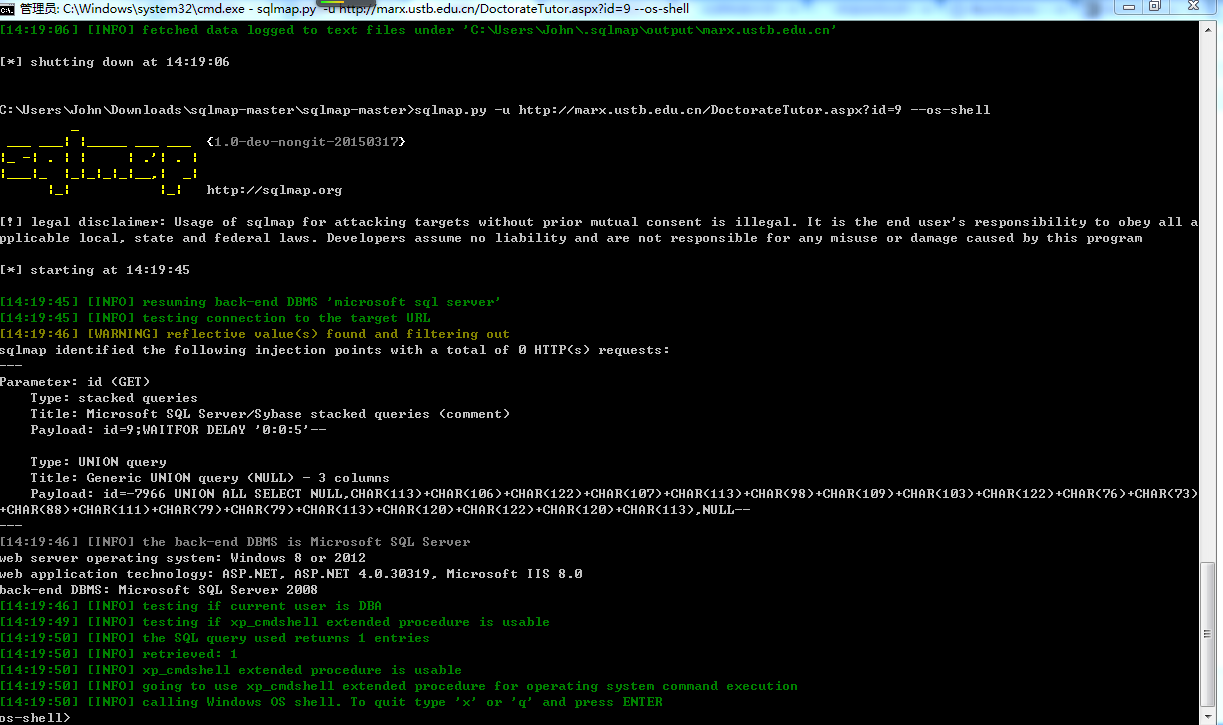The image size is (1223, 725).
Task: Click the version text '{1.0-dev-nongit-20150317}'
Action: (306, 142)
